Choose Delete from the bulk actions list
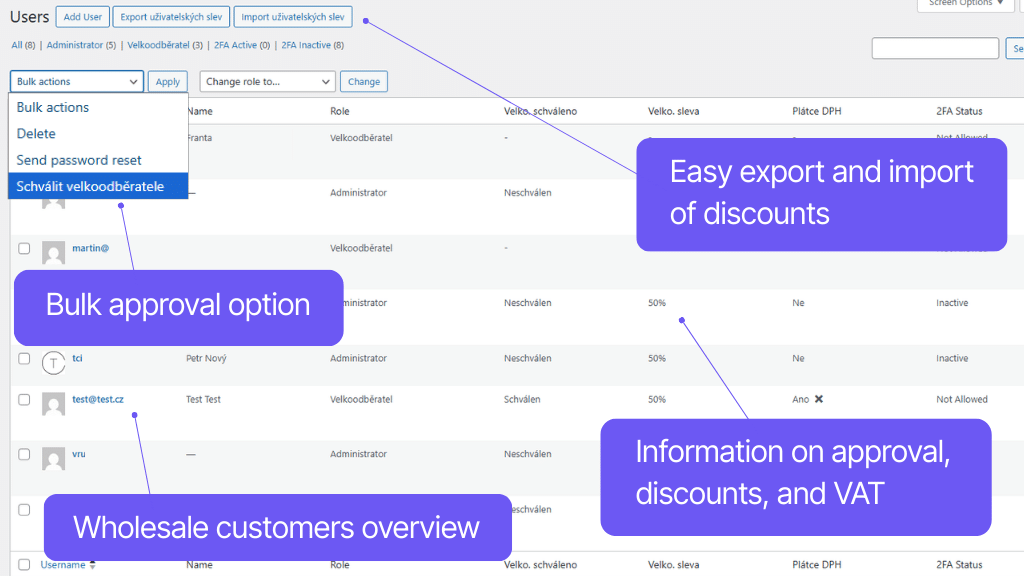Viewport: 1024px width, 576px height. 98,133
